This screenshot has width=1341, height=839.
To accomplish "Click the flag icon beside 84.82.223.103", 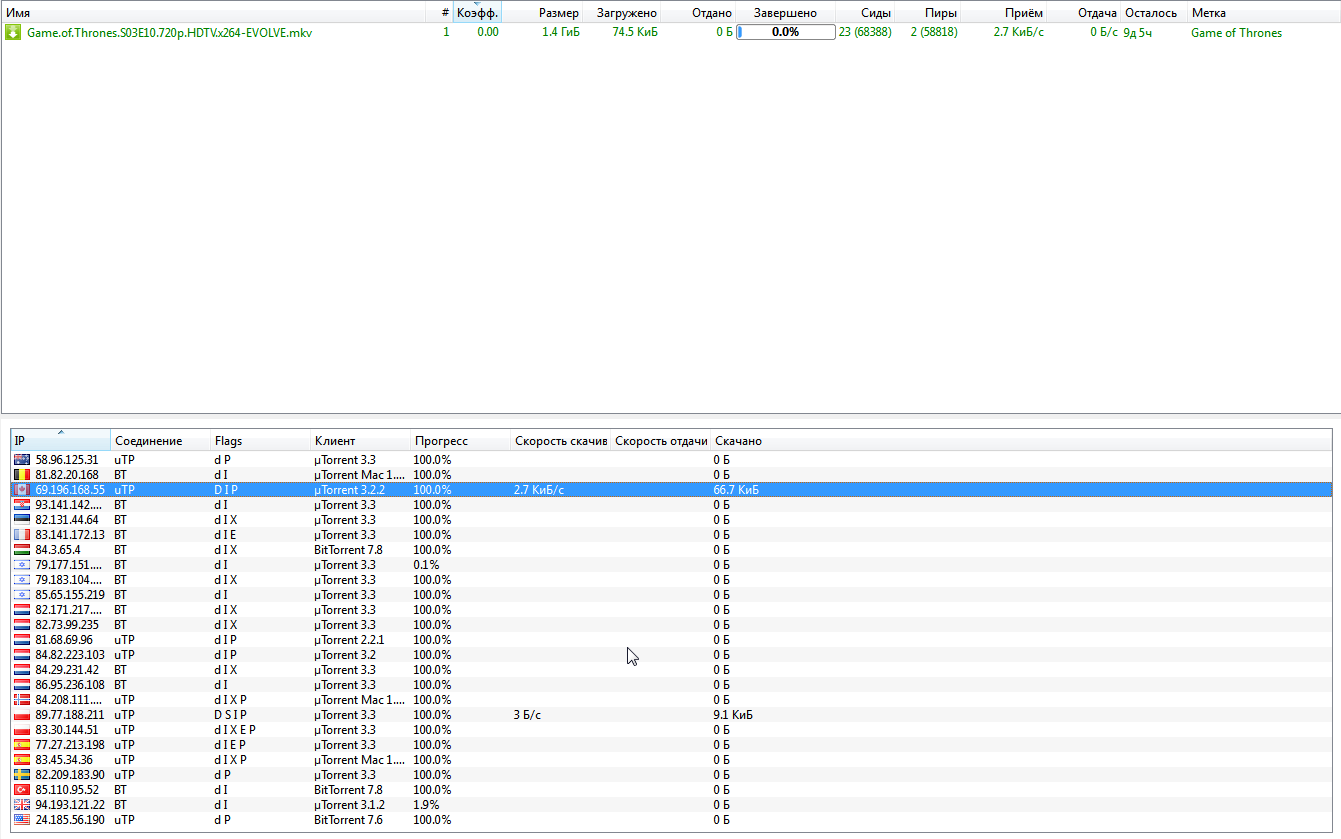I will (22, 655).
